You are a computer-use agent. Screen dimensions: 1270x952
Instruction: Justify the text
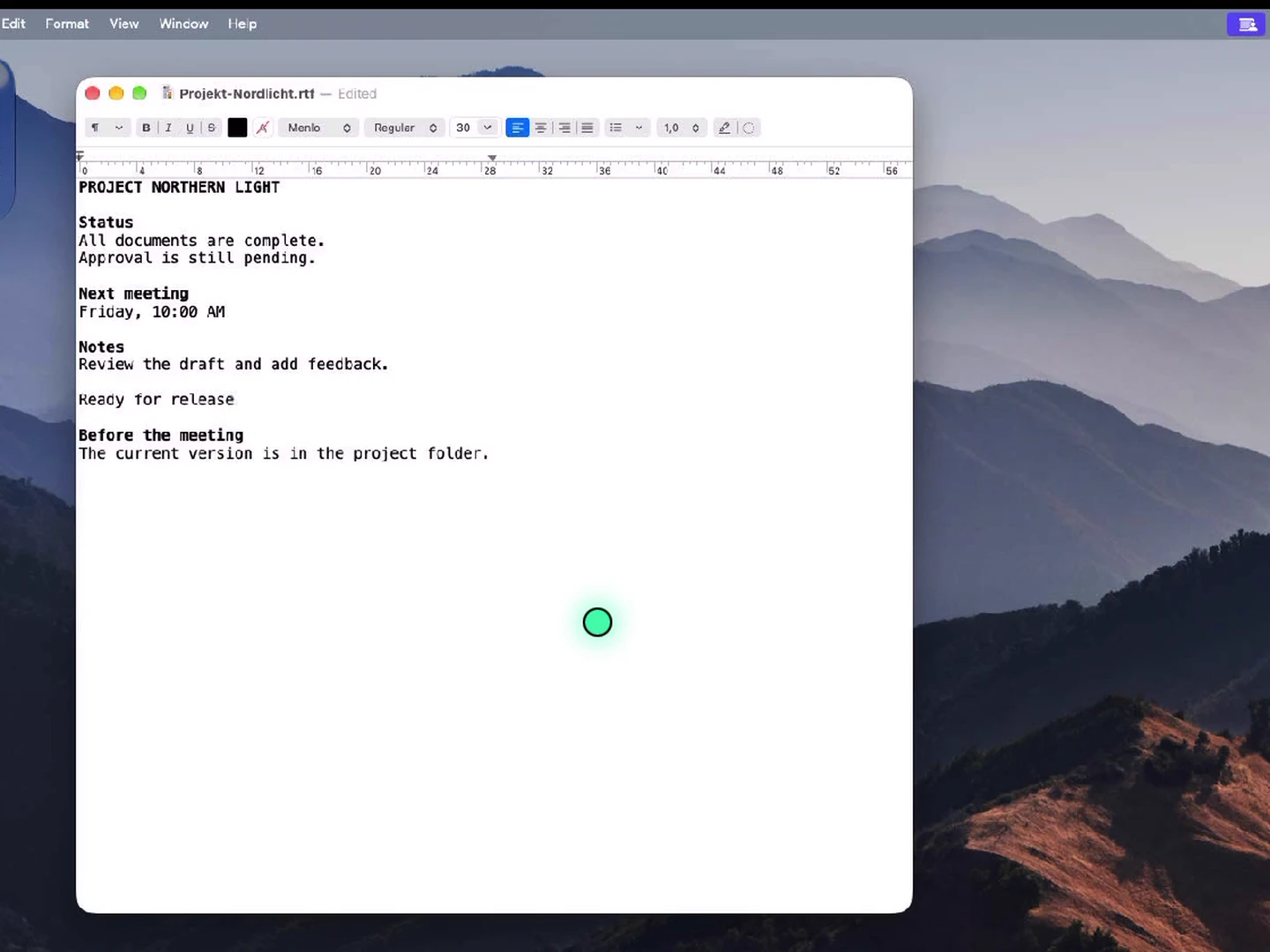pyautogui.click(x=587, y=128)
